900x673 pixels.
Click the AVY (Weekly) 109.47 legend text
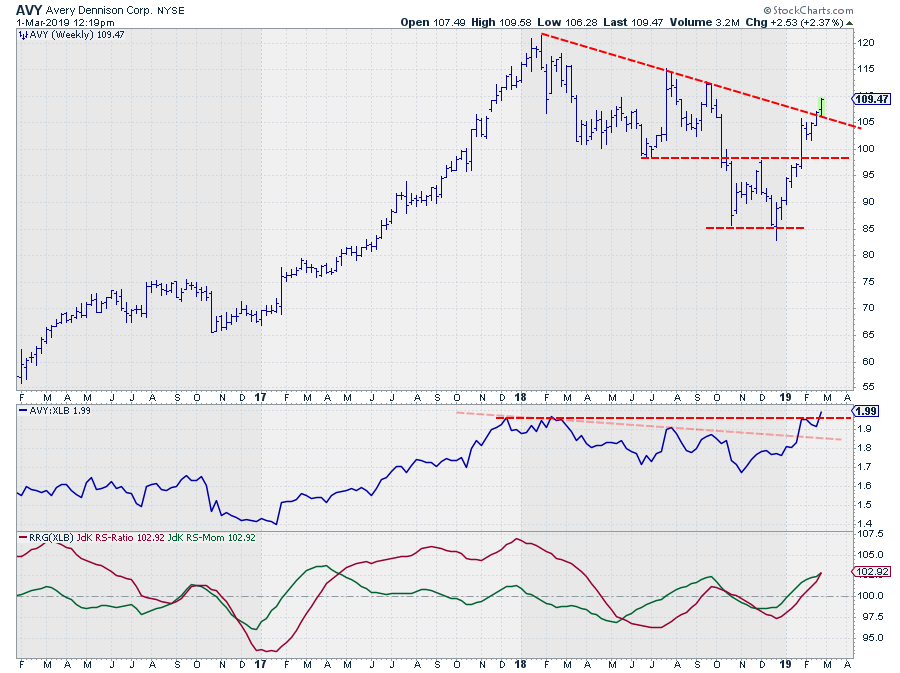coord(77,35)
